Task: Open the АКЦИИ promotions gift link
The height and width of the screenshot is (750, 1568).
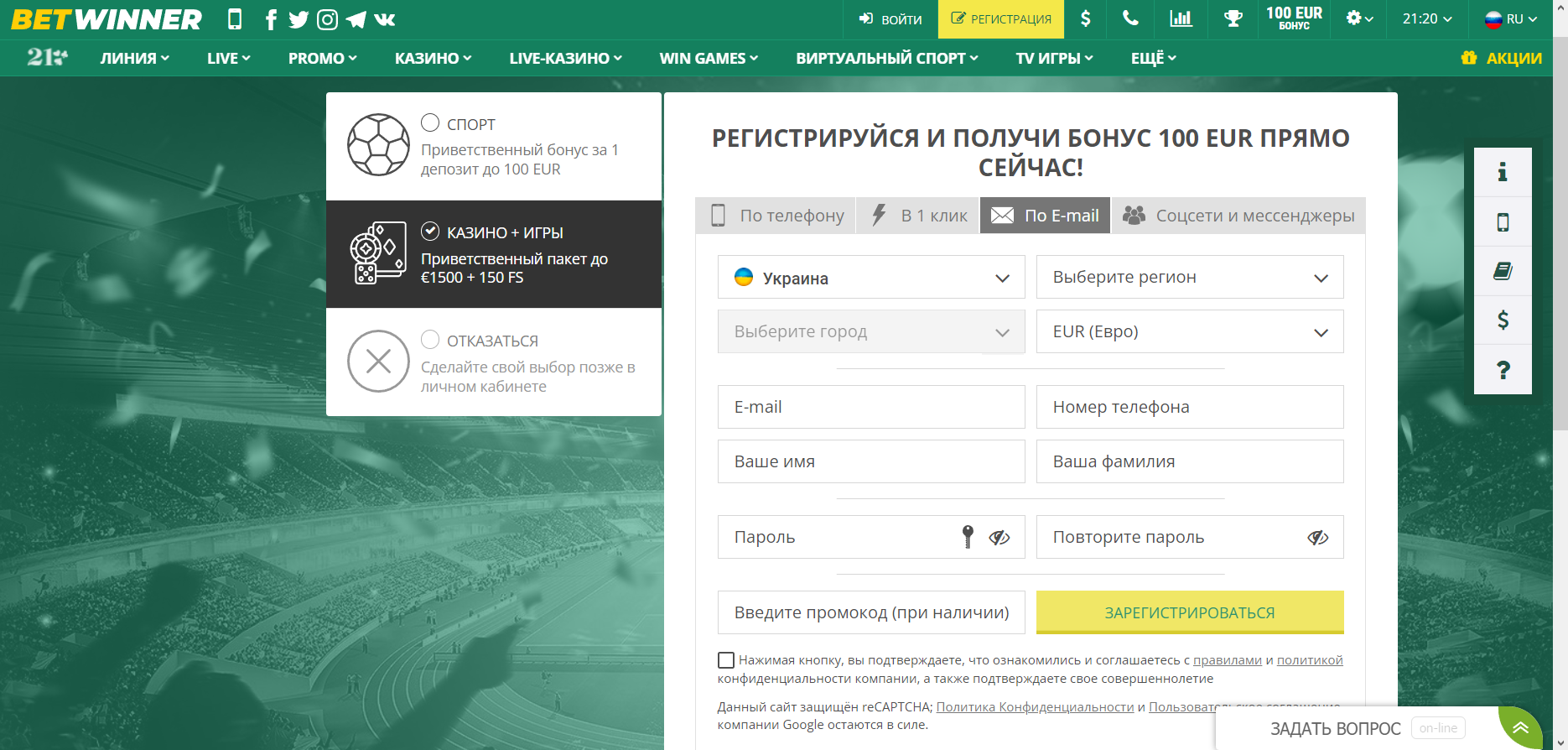Action: (1501, 58)
